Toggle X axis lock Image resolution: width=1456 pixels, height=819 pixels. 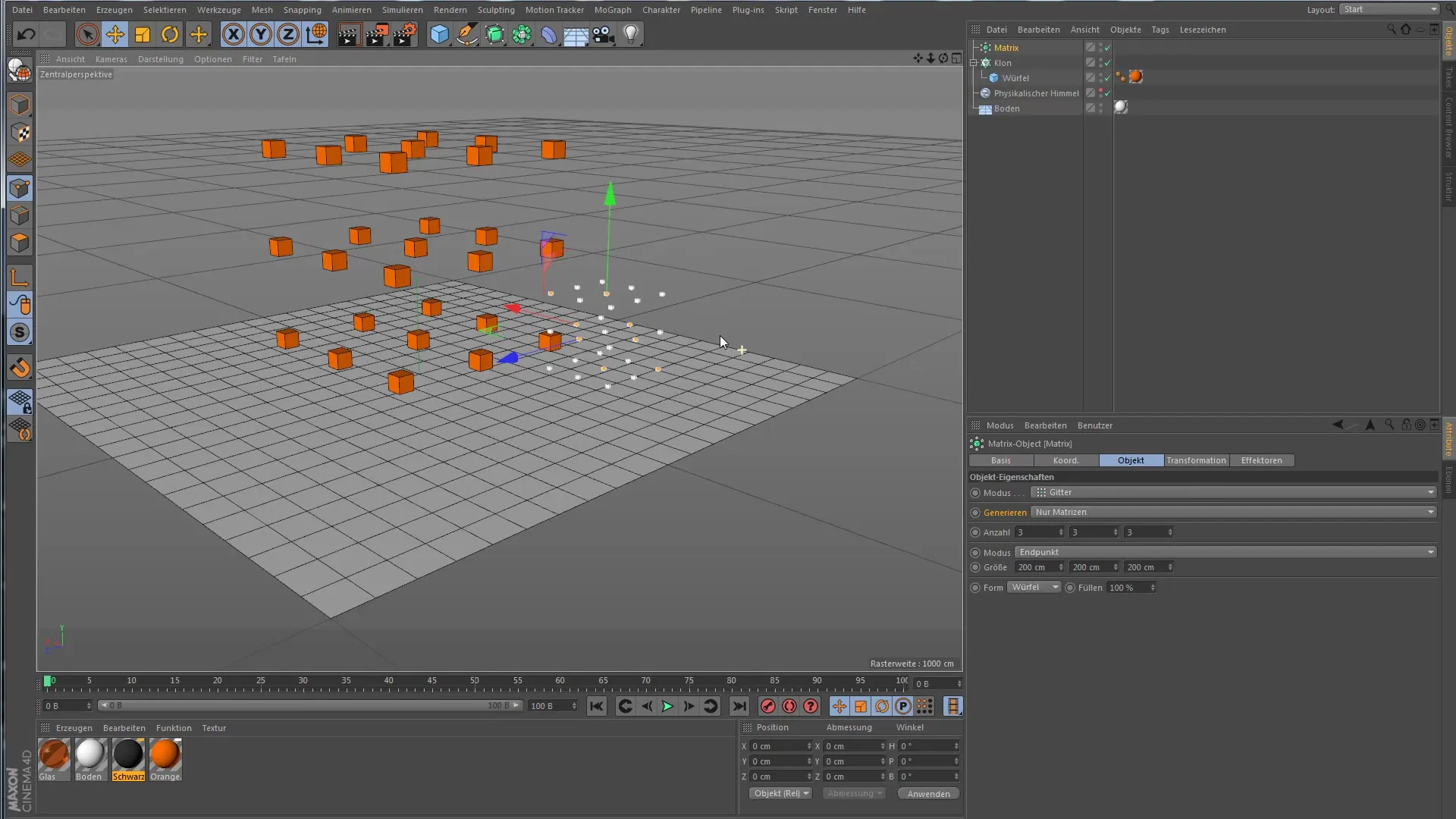[234, 34]
